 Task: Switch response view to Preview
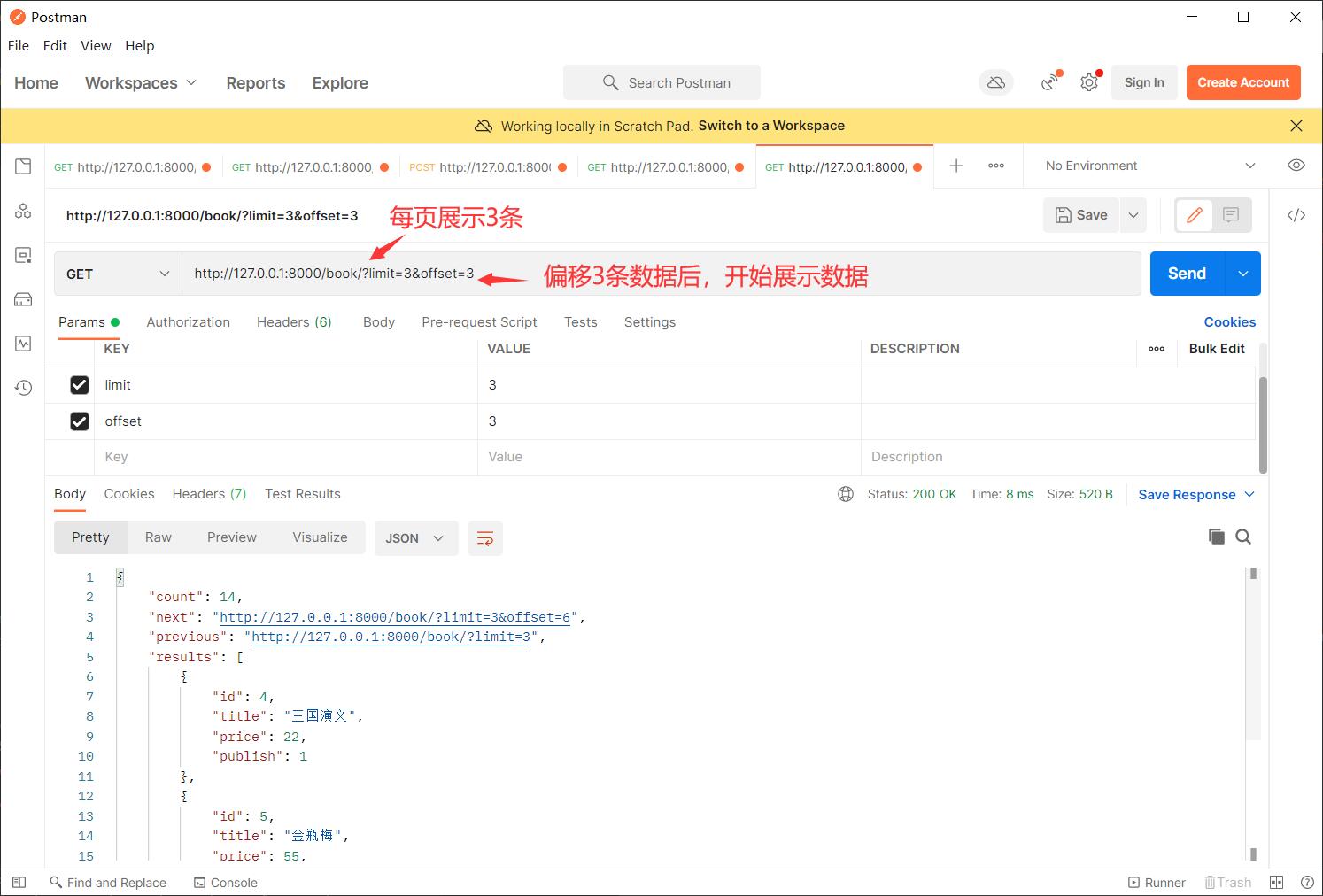(x=232, y=537)
